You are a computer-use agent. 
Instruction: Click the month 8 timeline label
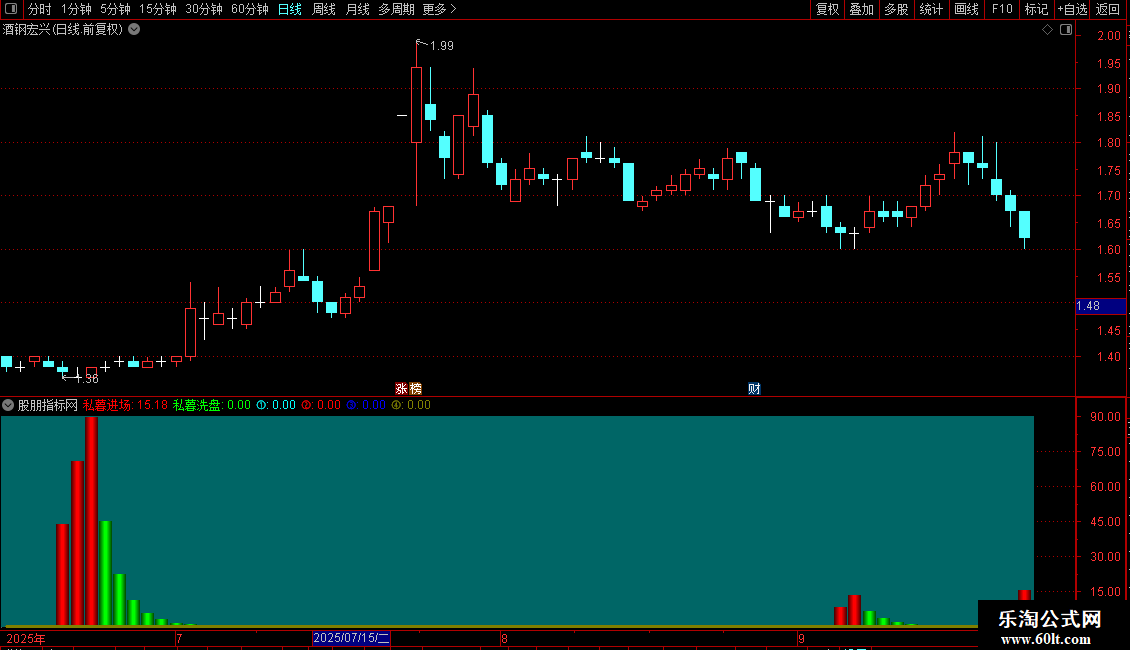[x=504, y=638]
